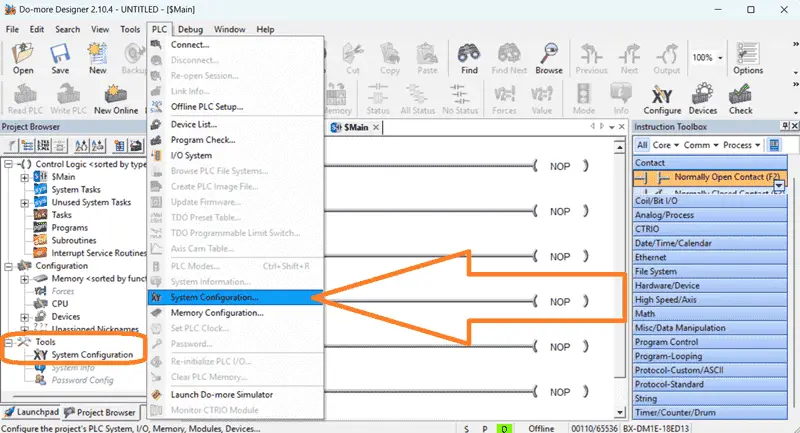Screen dimensions: 800x433
Task: Click the XY Configure toolbar icon
Action: (x=662, y=100)
